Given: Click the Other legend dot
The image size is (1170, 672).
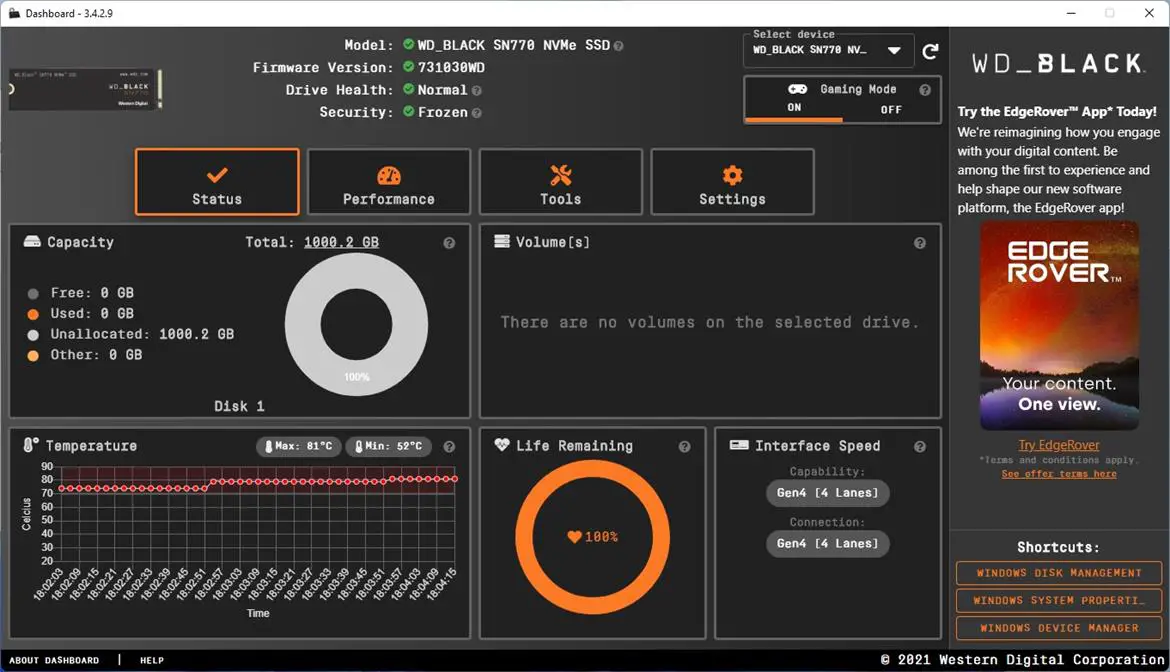Looking at the screenshot, I should pos(33,356).
